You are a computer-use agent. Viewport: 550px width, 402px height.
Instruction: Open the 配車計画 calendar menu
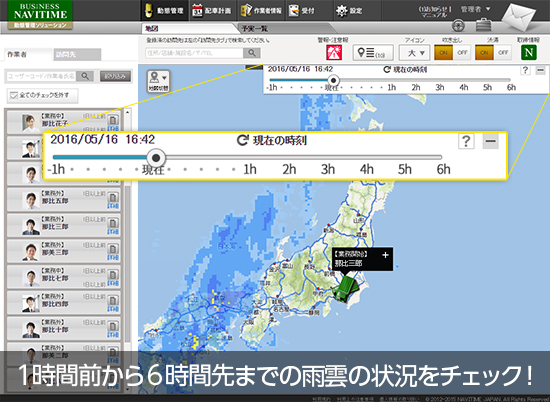(x=212, y=11)
